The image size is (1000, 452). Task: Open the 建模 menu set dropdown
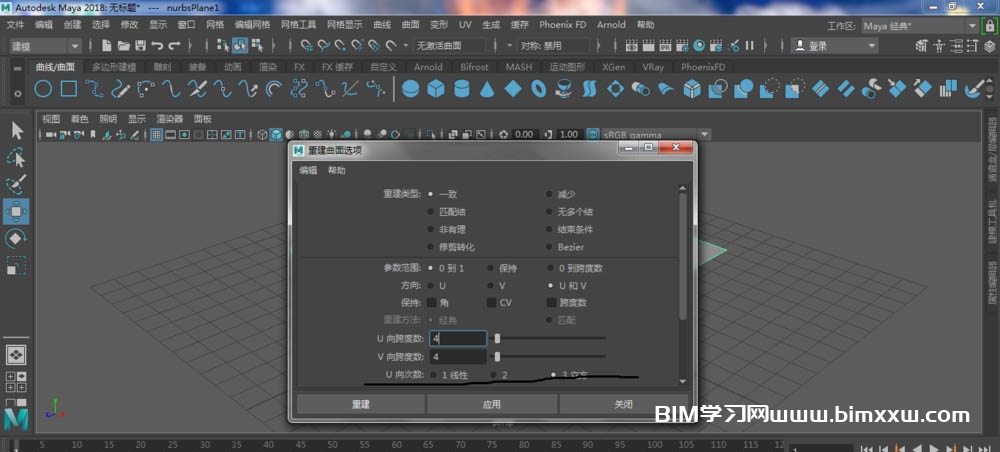click(x=46, y=45)
